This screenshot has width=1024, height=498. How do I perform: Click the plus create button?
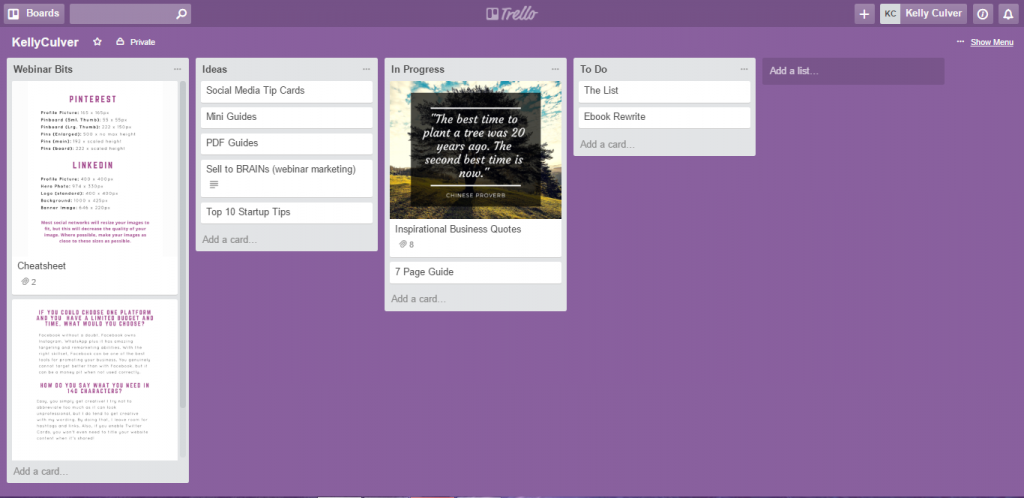tap(864, 14)
